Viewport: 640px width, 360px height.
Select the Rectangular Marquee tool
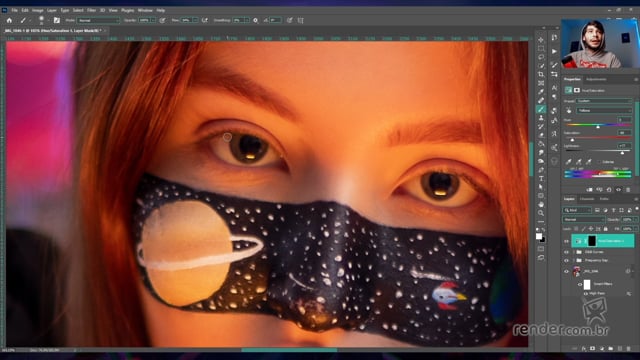[541, 48]
